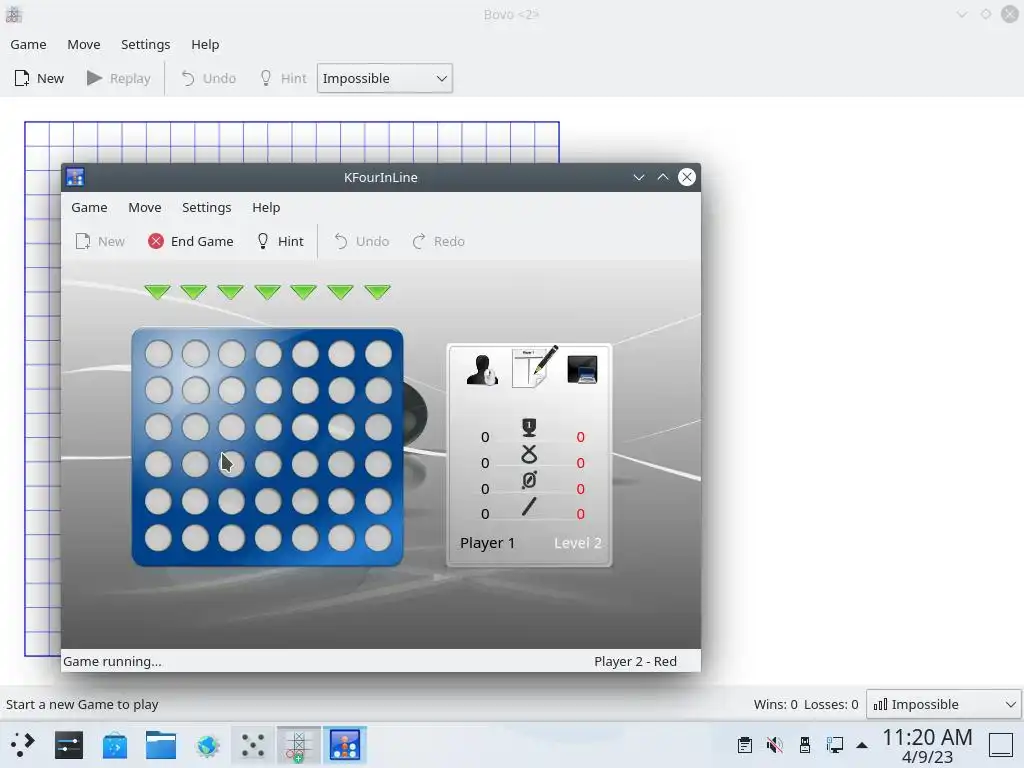Click 'Losses: 0' in Bovo status bar
The height and width of the screenshot is (768, 1024).
tap(831, 704)
